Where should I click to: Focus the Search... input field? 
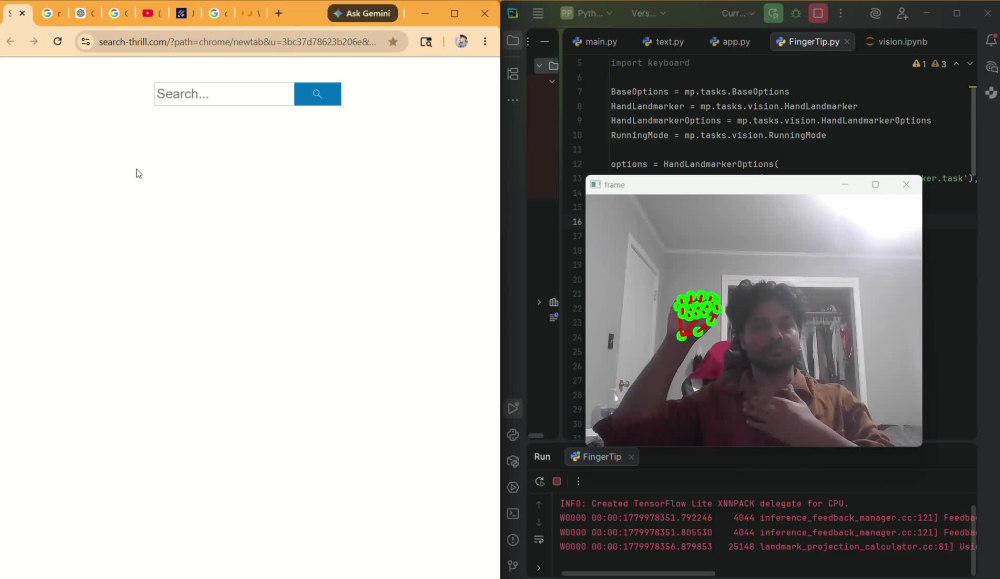click(224, 94)
